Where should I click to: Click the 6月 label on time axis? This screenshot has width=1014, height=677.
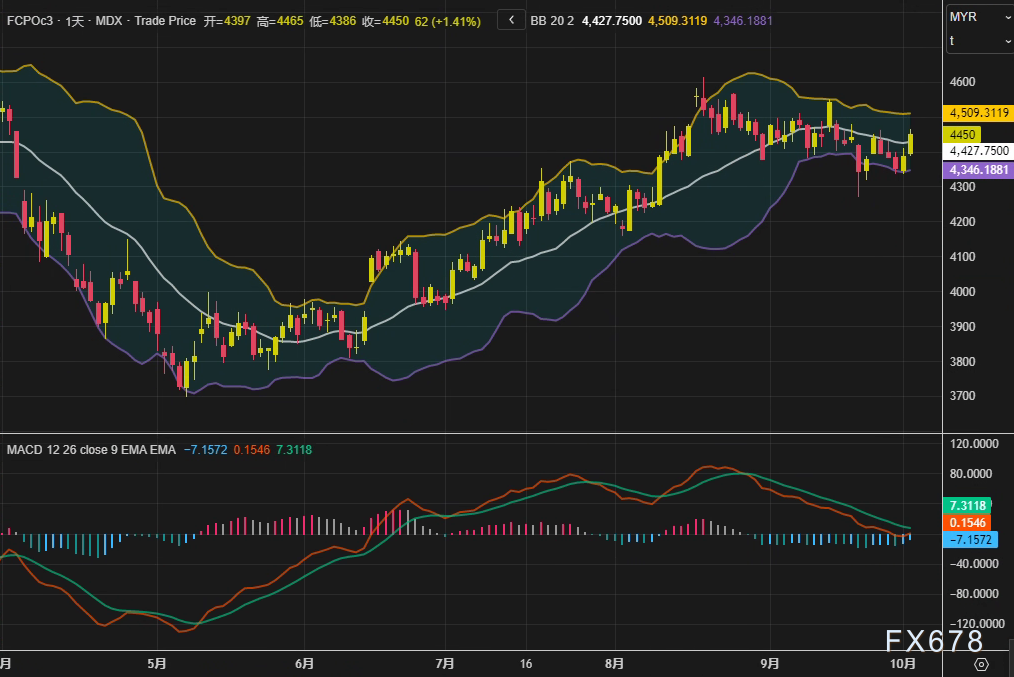(305, 663)
